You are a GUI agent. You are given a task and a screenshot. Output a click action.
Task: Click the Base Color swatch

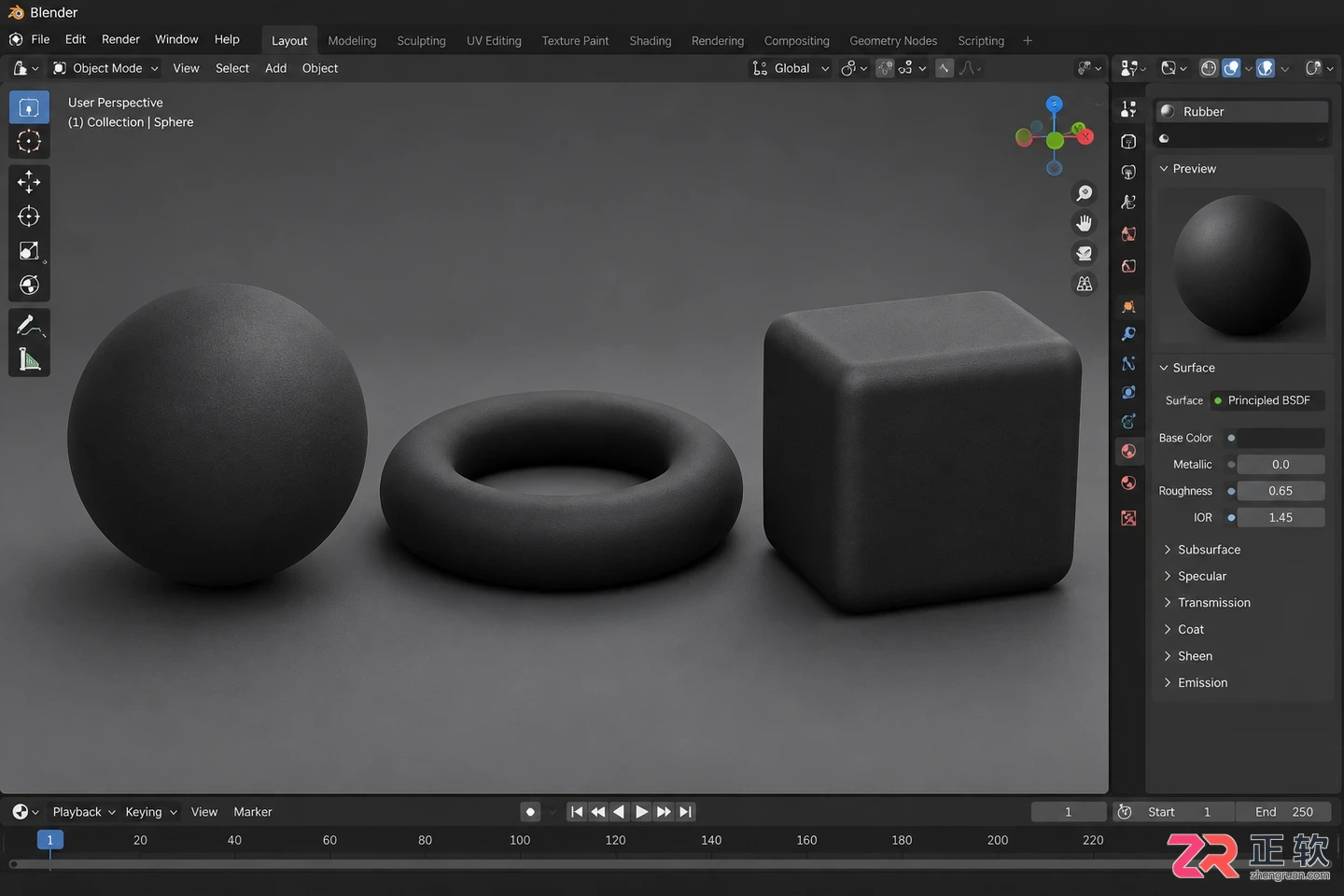[x=1281, y=438]
